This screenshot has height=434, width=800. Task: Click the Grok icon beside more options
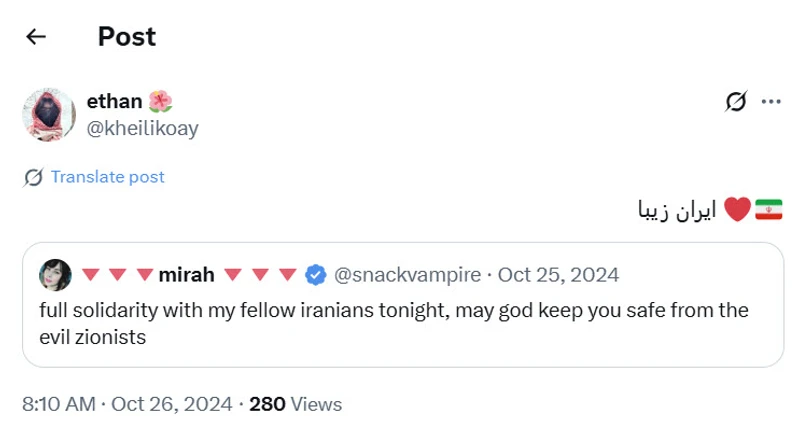(736, 101)
